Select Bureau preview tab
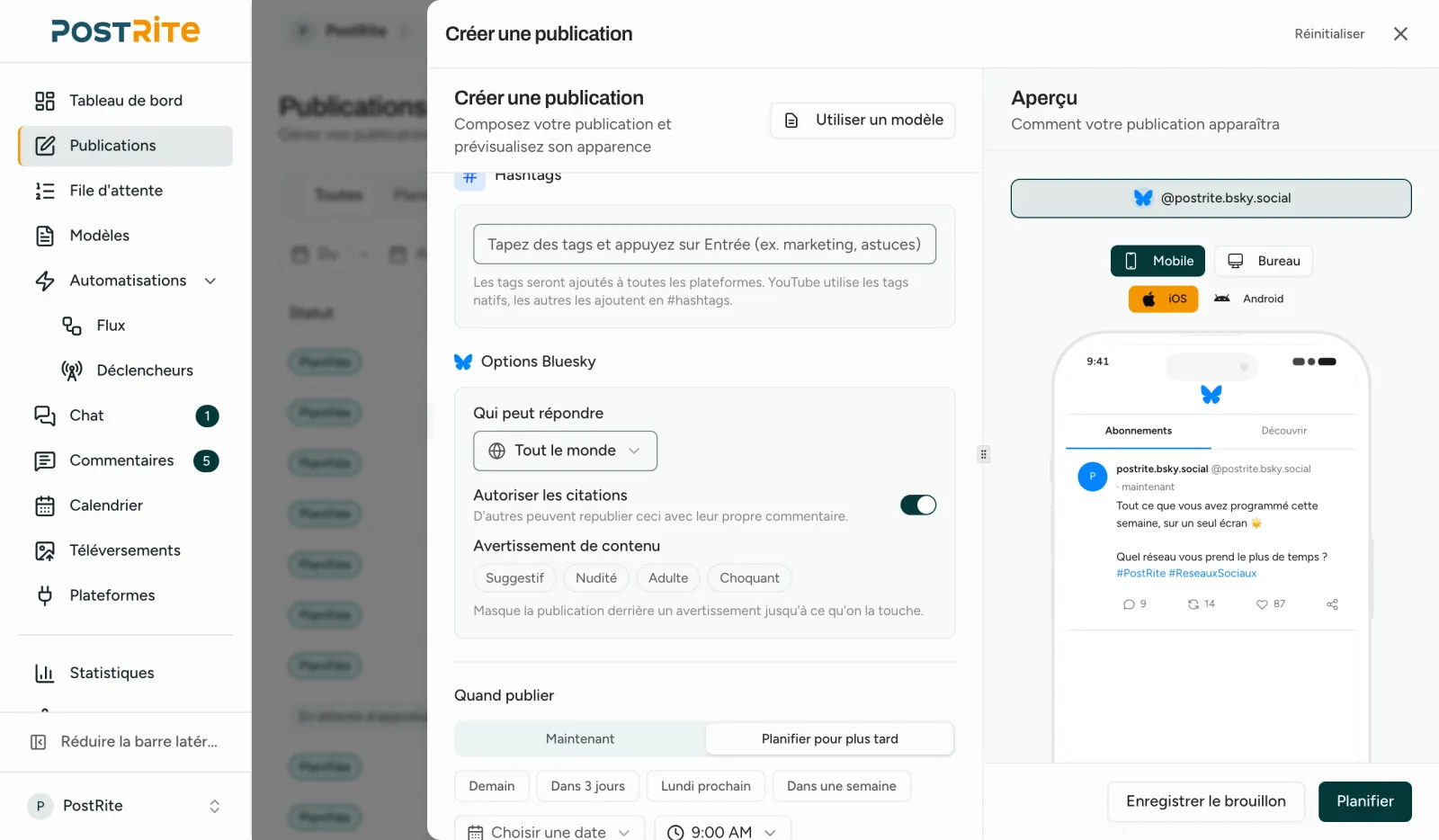The image size is (1439, 840). click(x=1264, y=261)
